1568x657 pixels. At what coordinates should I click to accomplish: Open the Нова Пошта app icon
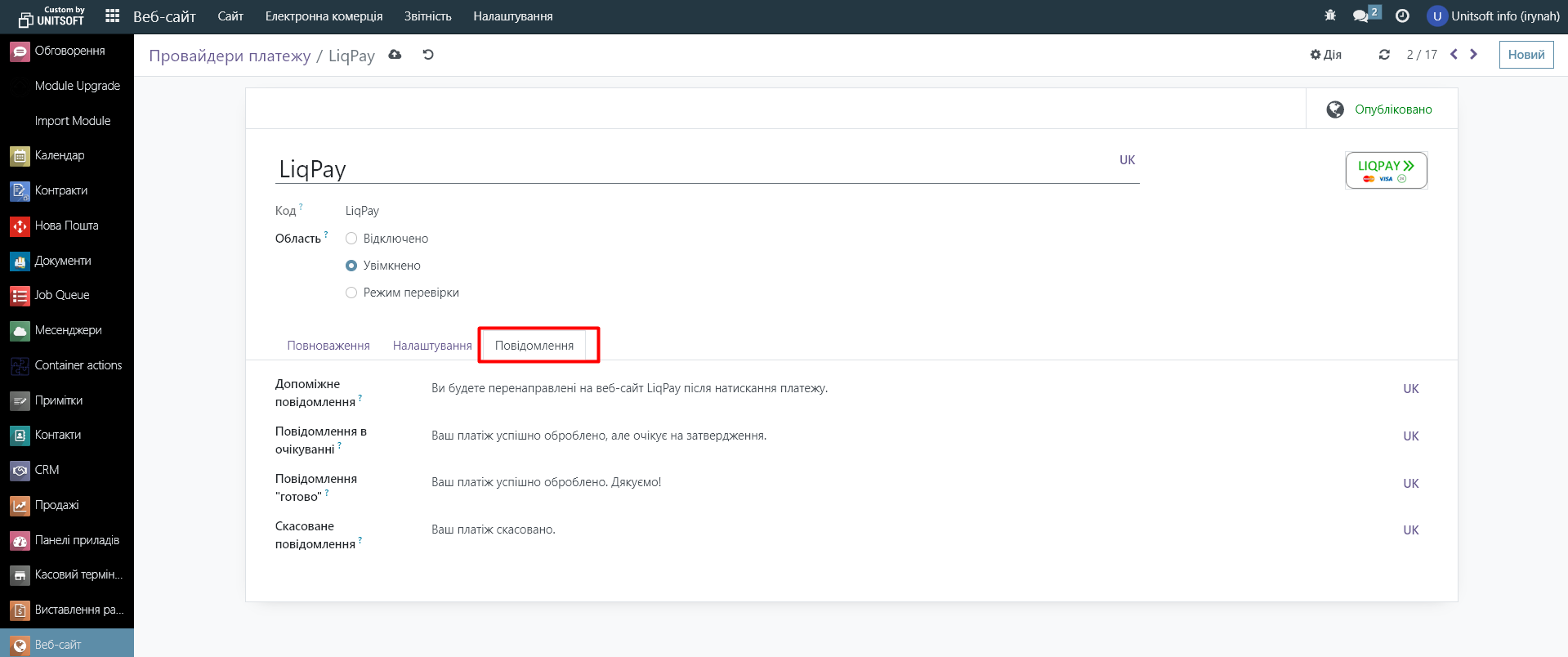pos(20,226)
